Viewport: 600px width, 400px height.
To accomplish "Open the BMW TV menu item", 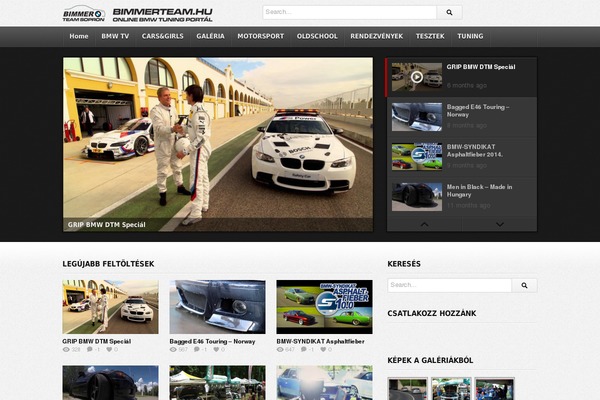I will 115,36.
